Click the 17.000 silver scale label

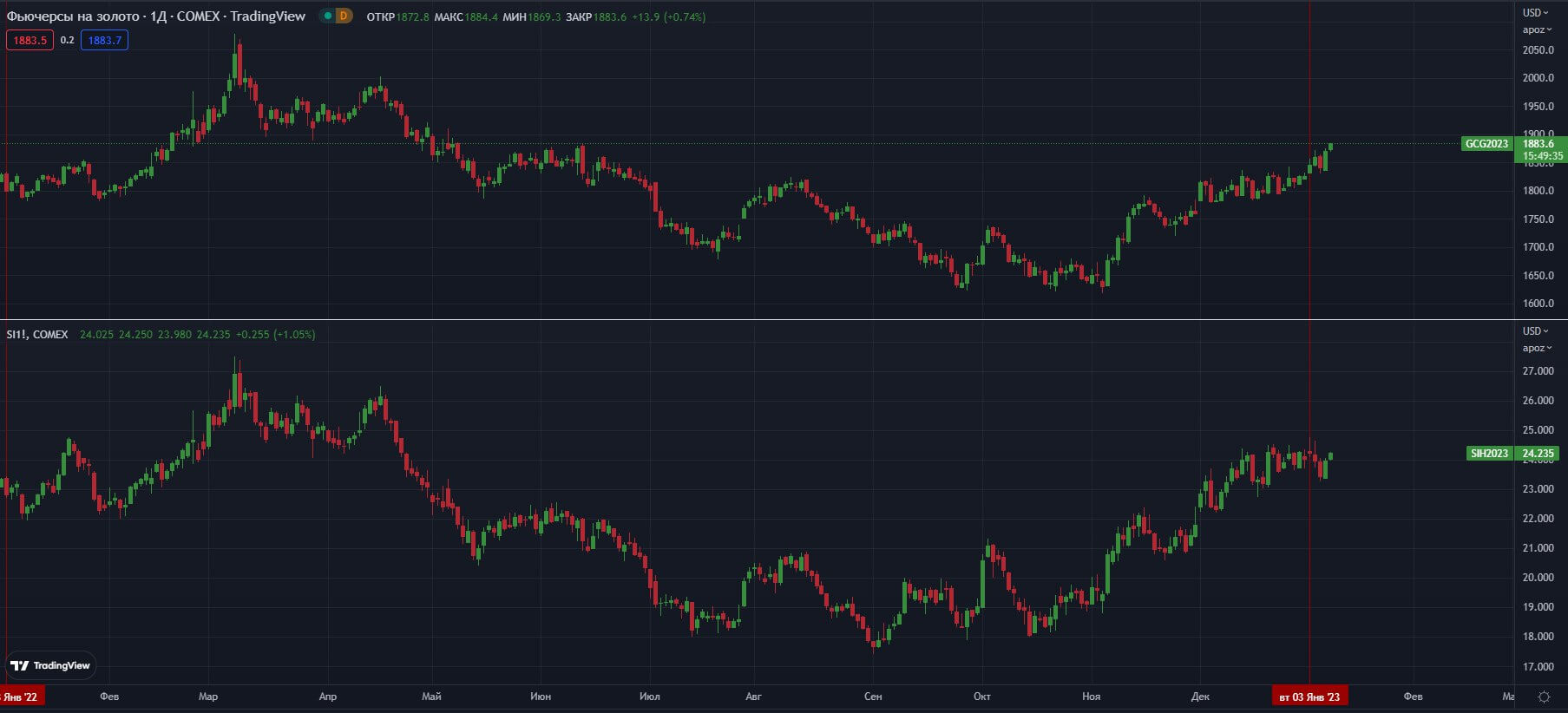[x=1538, y=667]
